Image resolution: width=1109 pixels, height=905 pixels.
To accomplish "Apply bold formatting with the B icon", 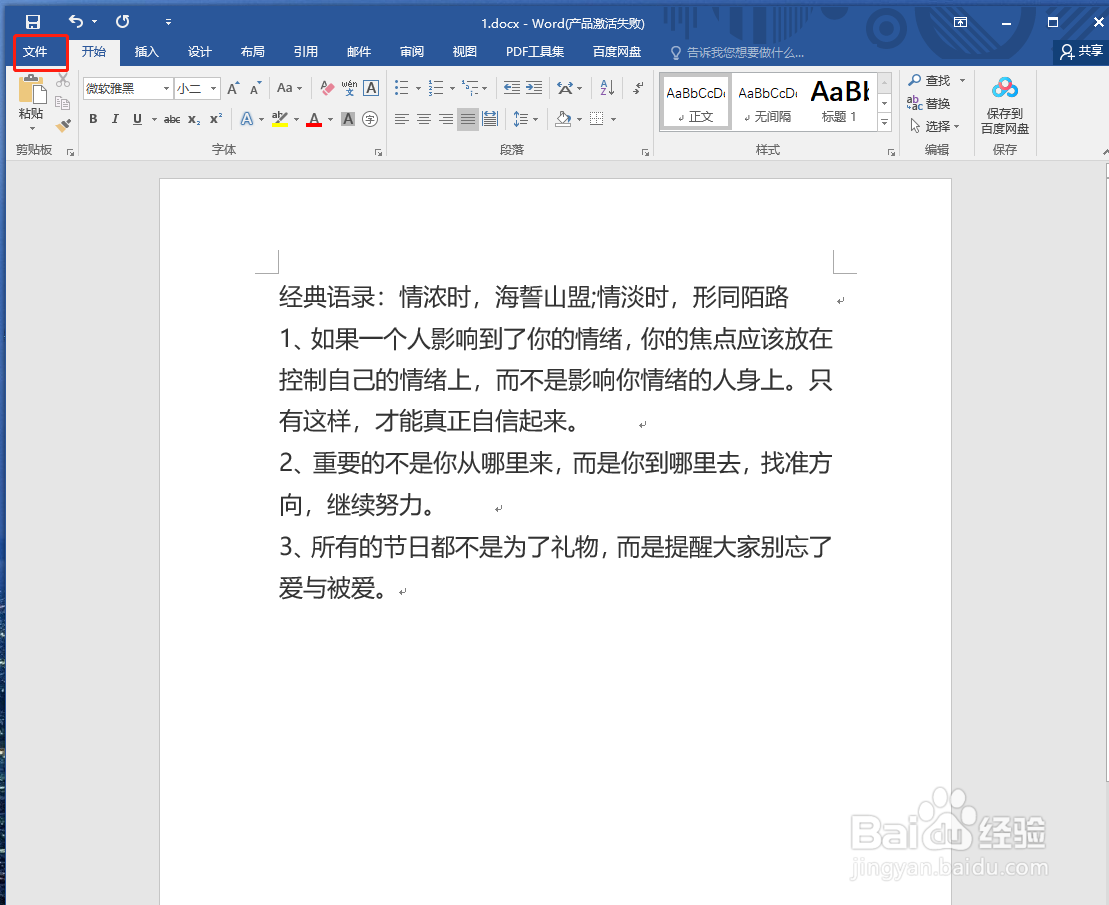I will tap(93, 119).
